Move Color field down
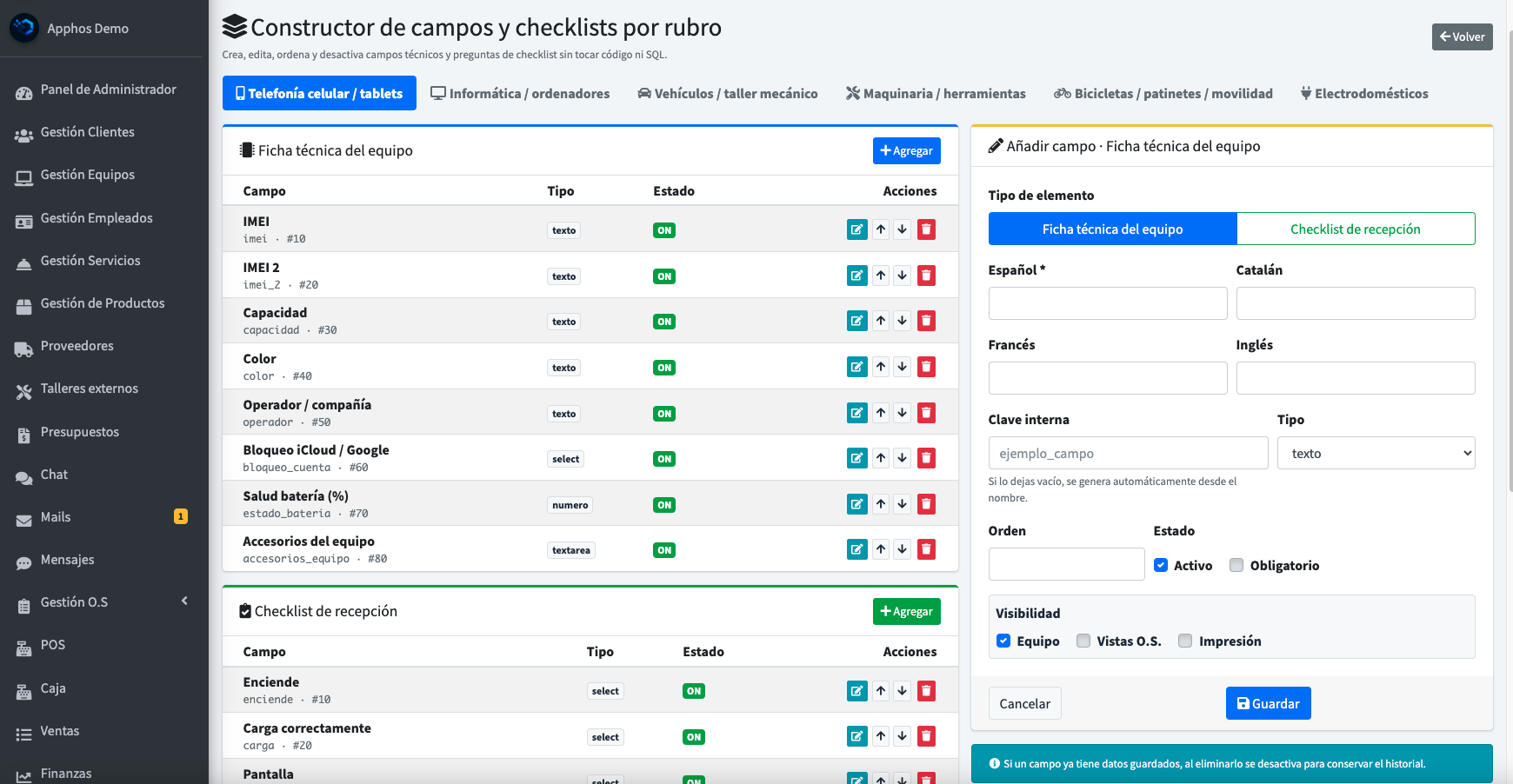 coord(903,367)
